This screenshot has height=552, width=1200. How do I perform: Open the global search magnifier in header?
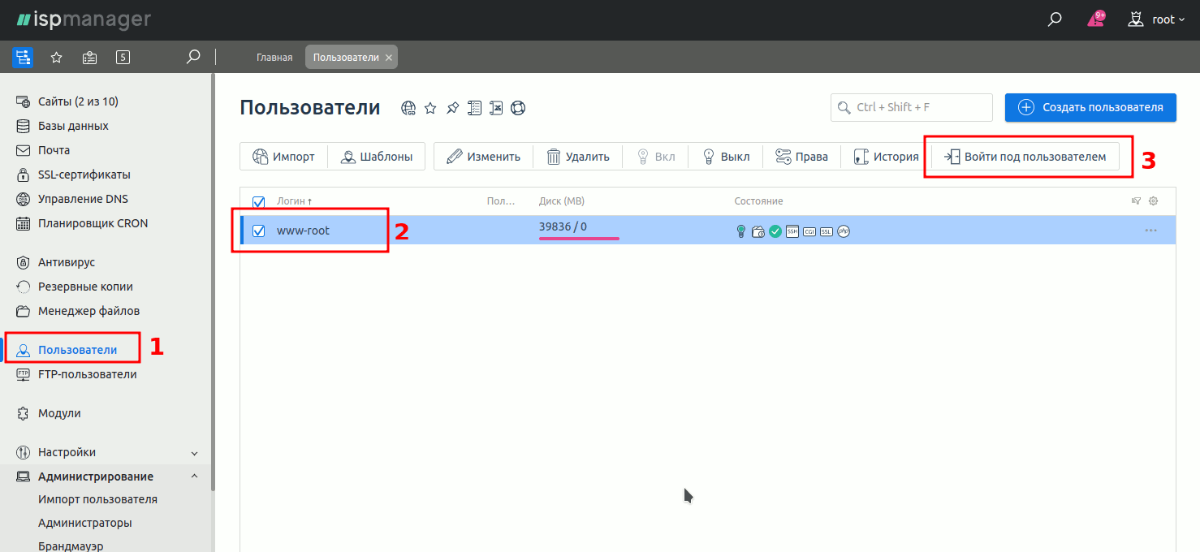point(1054,19)
